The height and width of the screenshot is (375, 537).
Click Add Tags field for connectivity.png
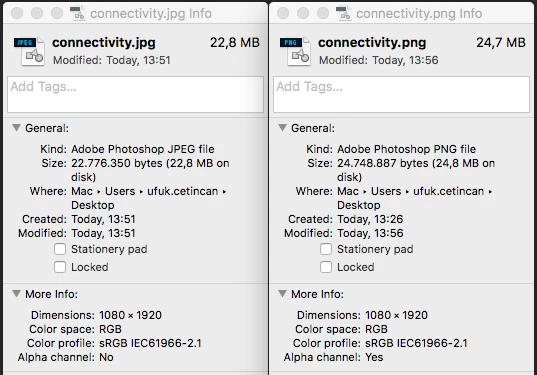pyautogui.click(x=401, y=95)
